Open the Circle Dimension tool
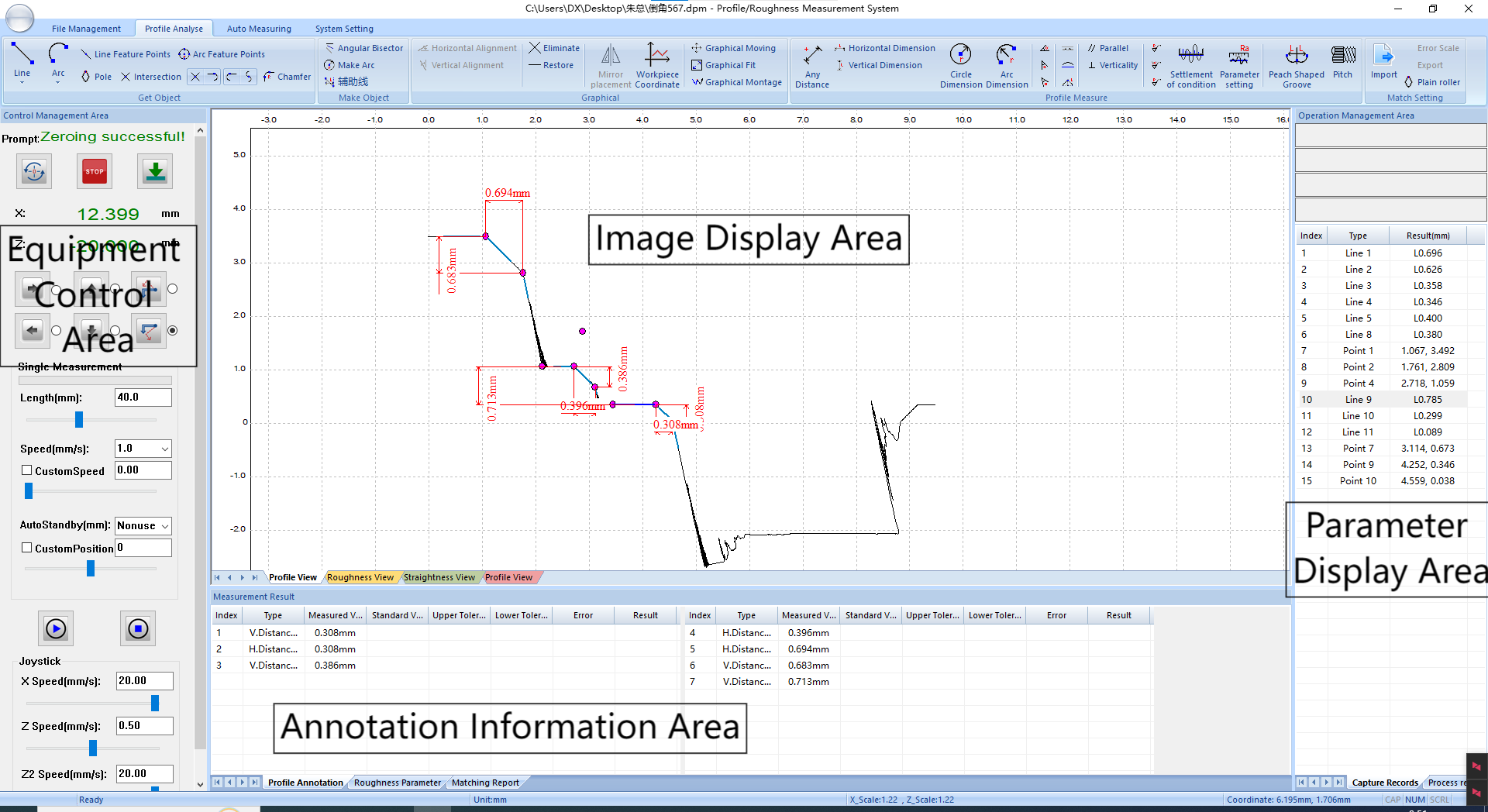The height and width of the screenshot is (812, 1488). (x=960, y=56)
